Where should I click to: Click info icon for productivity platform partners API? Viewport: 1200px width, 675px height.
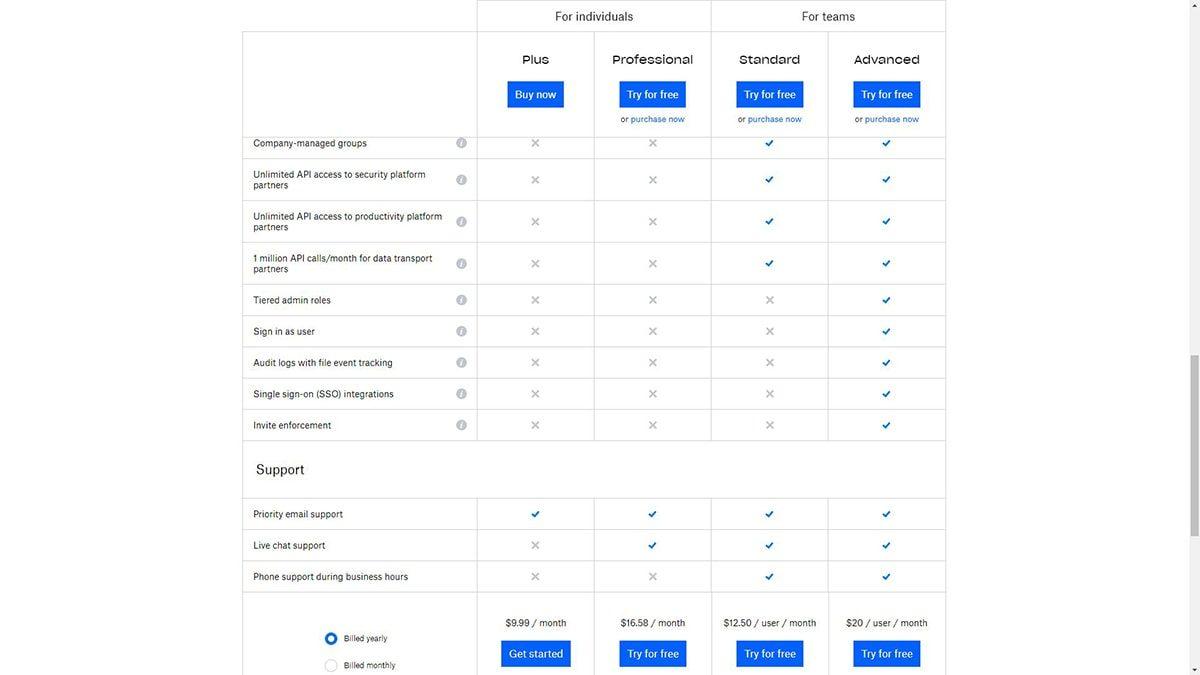pos(461,222)
